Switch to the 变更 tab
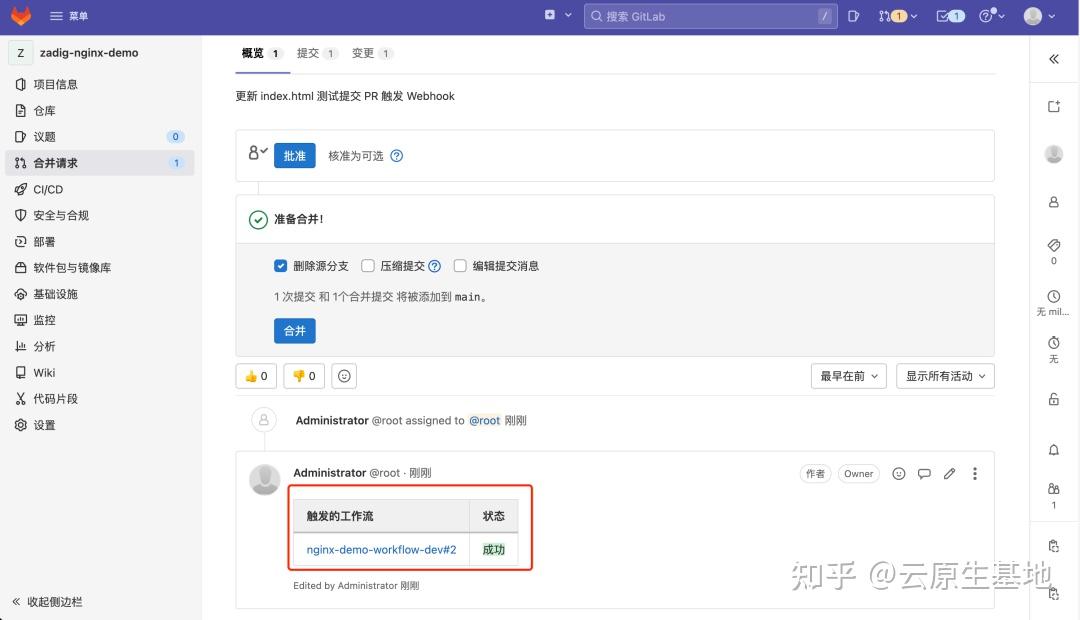Screen dimensions: 1080x620 click(363, 53)
